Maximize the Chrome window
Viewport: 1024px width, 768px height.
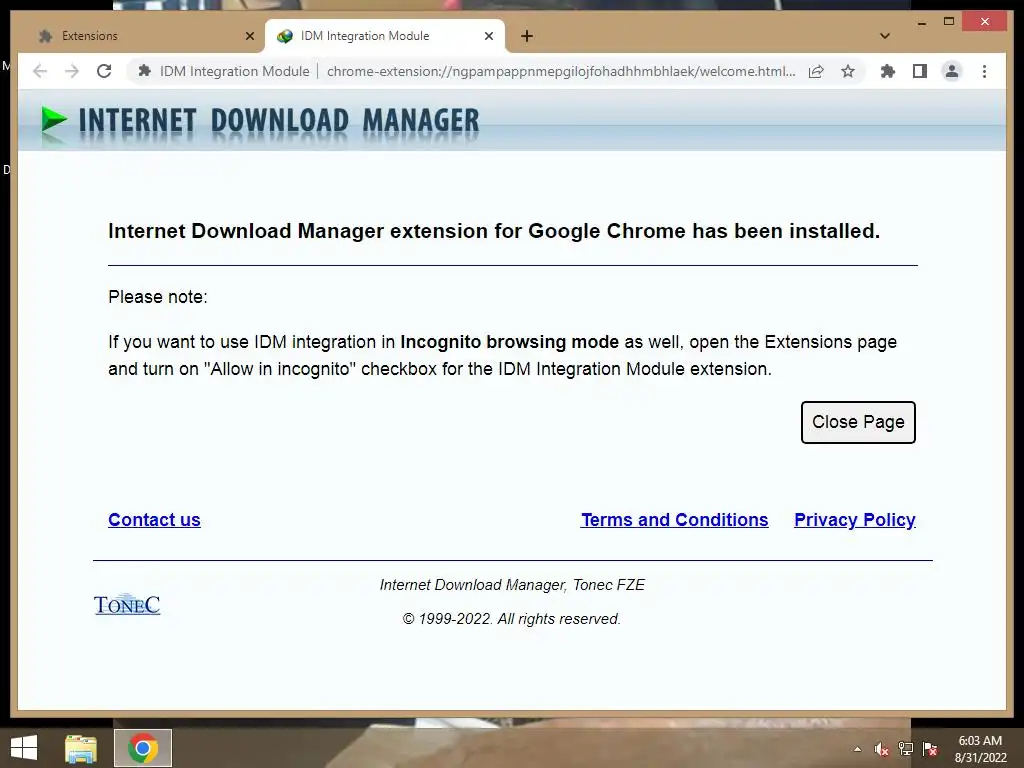[x=949, y=22]
